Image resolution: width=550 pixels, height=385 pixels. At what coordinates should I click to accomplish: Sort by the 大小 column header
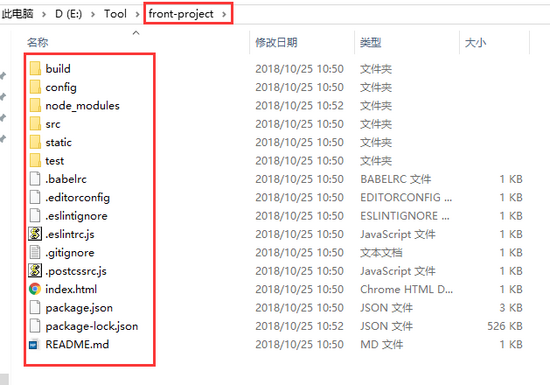[x=475, y=42]
